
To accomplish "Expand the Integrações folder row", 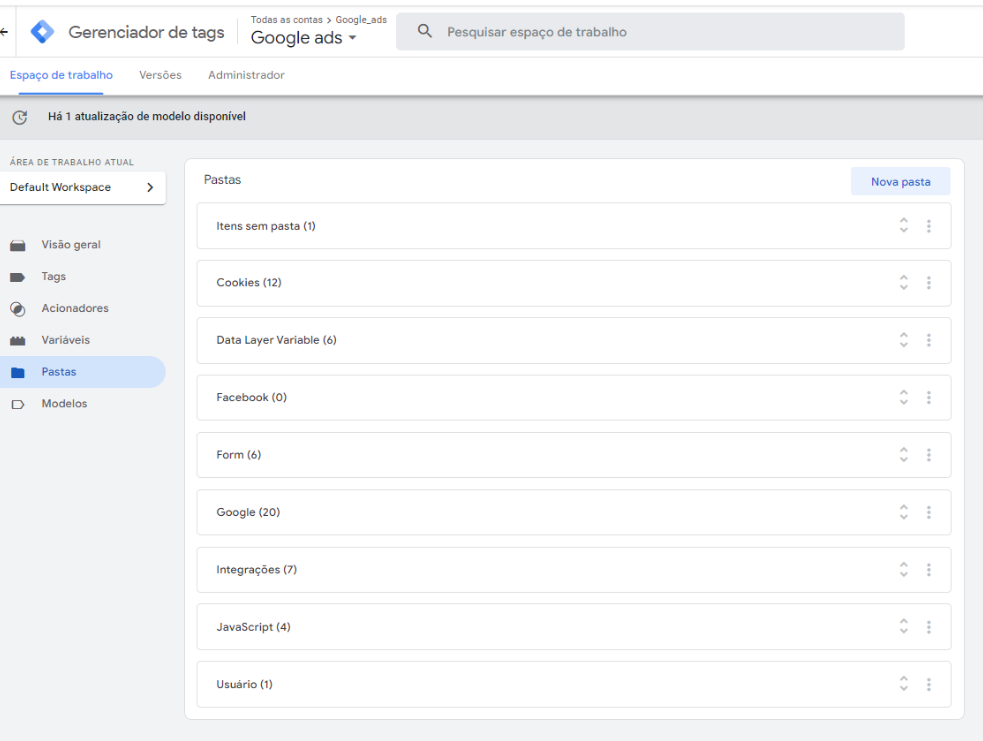I will (904, 570).
